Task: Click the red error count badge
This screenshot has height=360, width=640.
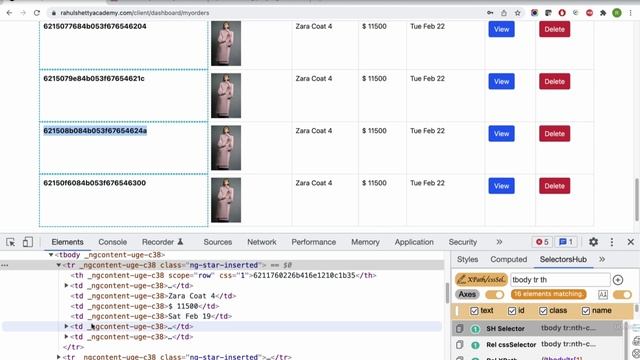Action: coord(542,242)
